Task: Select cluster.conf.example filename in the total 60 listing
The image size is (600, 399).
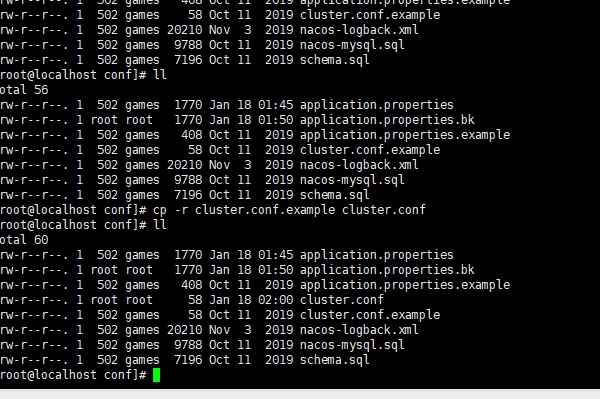Action: pos(370,315)
